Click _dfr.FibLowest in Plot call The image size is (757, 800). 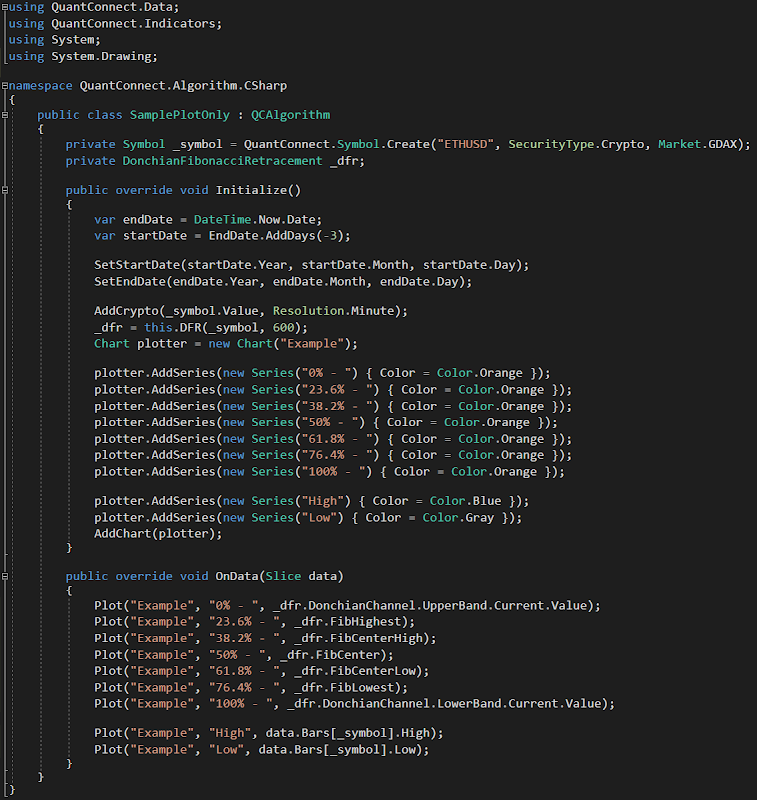tap(344, 688)
